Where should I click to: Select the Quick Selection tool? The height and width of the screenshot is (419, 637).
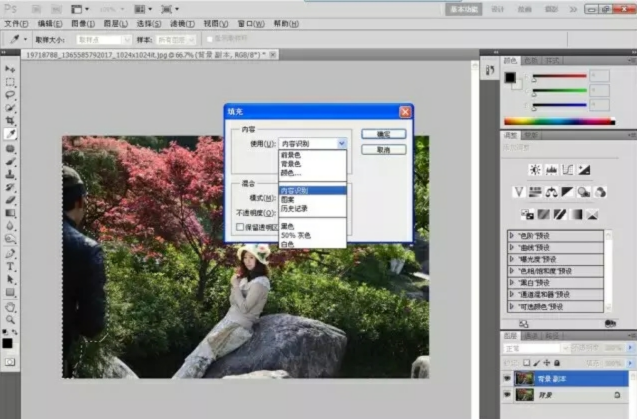click(x=10, y=108)
